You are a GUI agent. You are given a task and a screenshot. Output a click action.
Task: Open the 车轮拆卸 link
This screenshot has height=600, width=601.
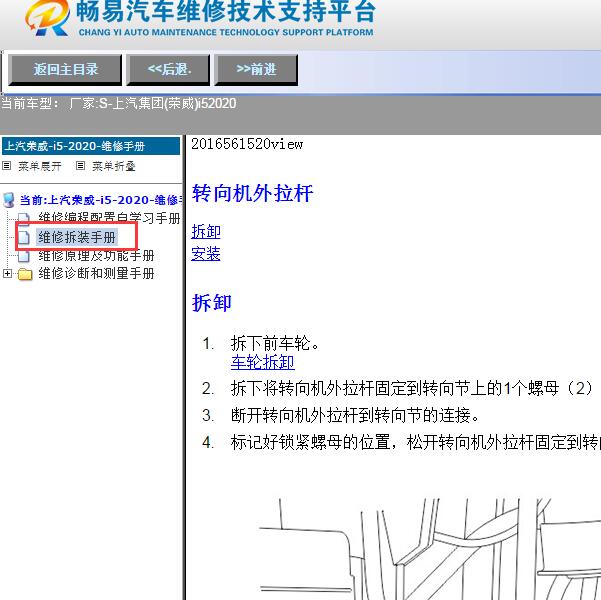(x=263, y=362)
